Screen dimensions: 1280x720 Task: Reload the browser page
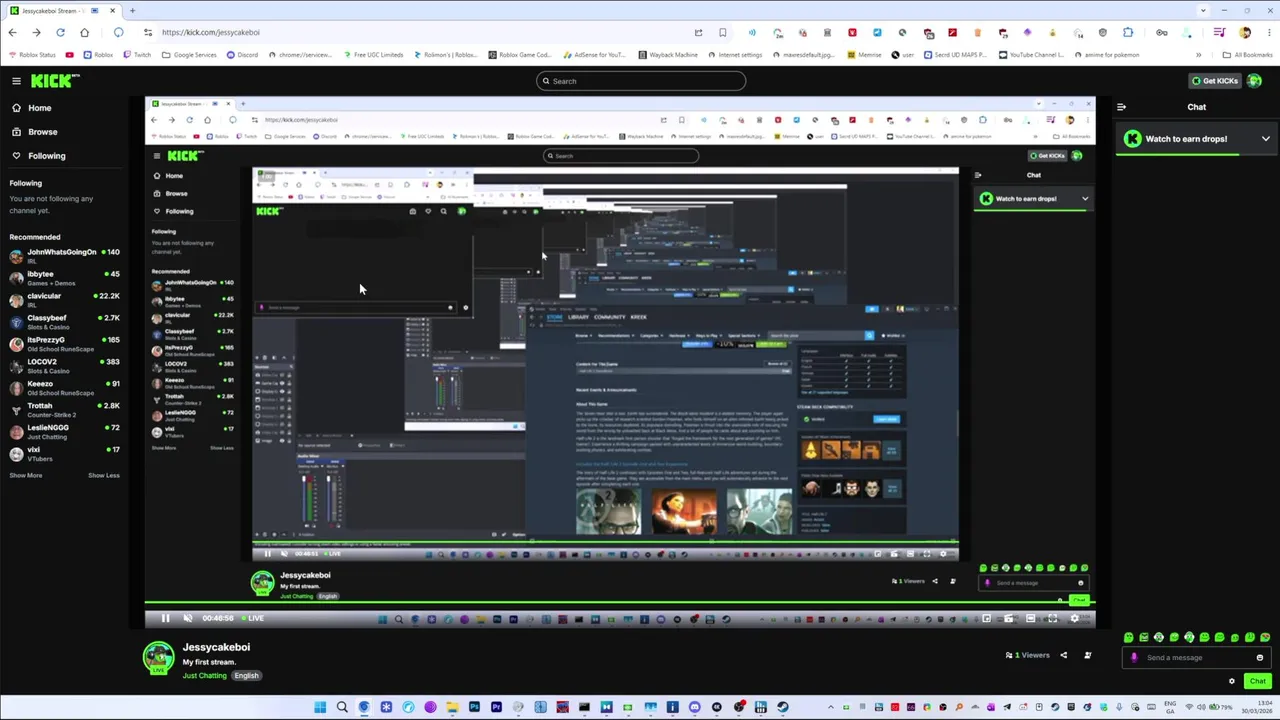click(x=60, y=32)
